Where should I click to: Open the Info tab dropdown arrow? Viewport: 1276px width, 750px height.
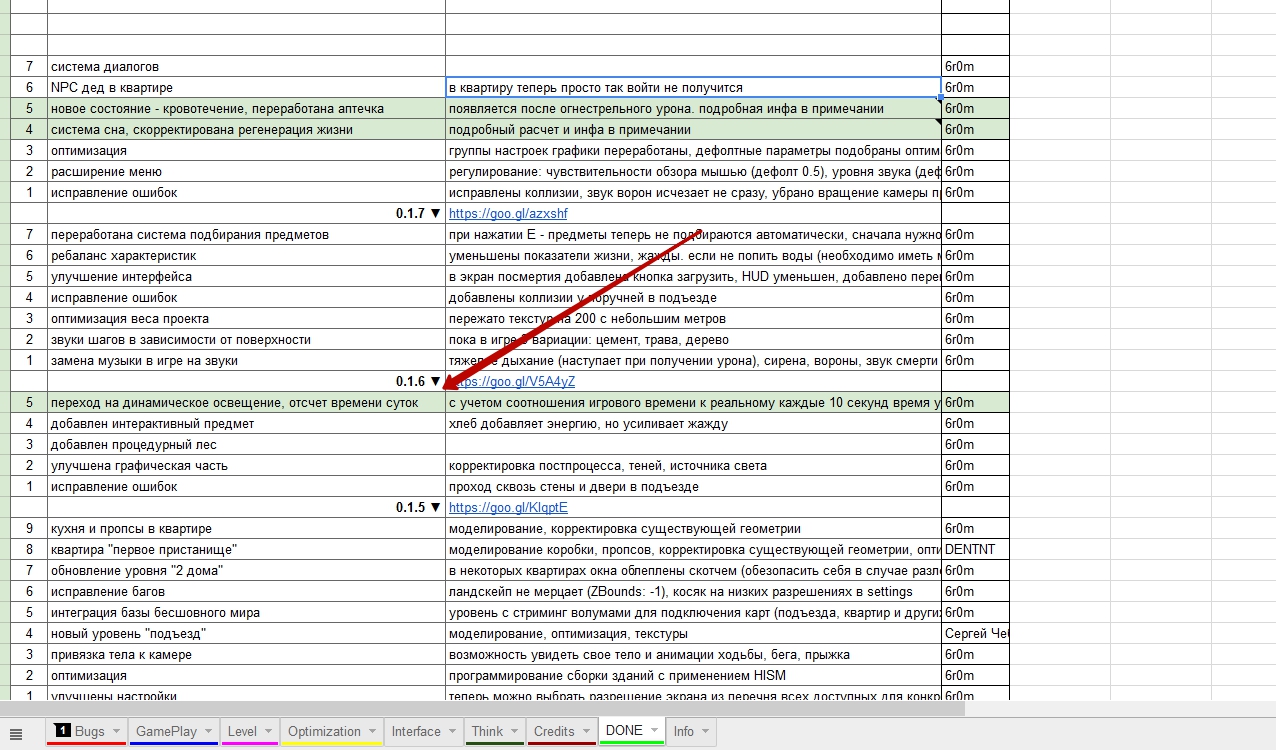706,732
